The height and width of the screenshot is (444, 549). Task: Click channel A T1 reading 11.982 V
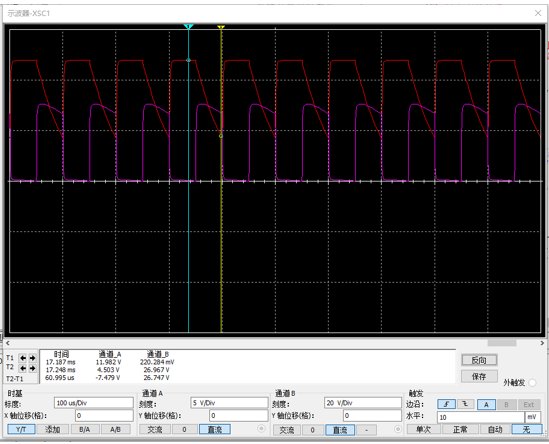pos(108,362)
